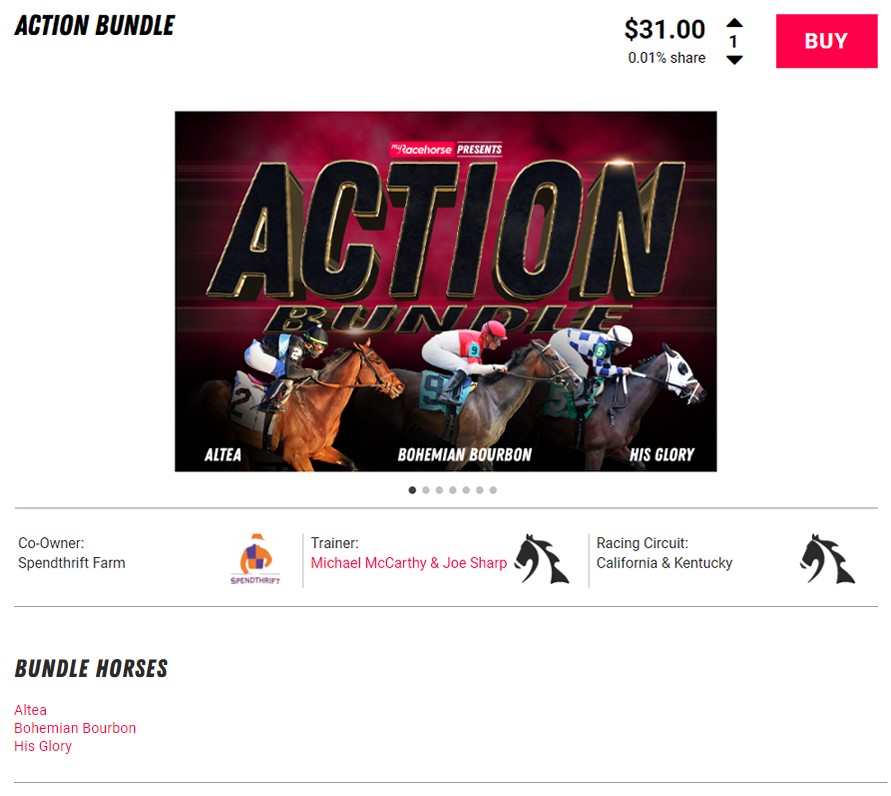Select the last carousel dot
The image size is (891, 796).
(493, 490)
